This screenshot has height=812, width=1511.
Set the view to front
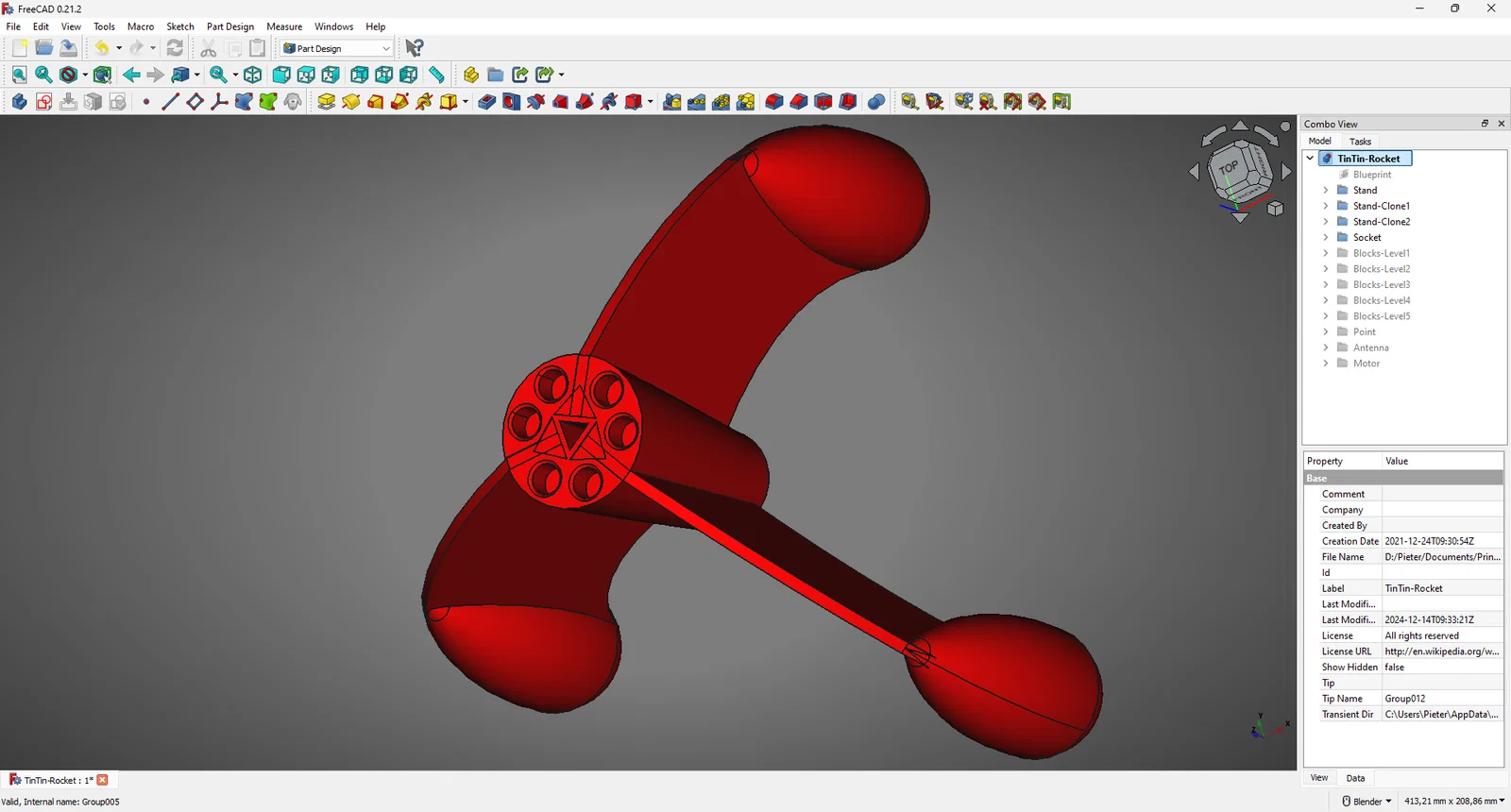pos(281,75)
